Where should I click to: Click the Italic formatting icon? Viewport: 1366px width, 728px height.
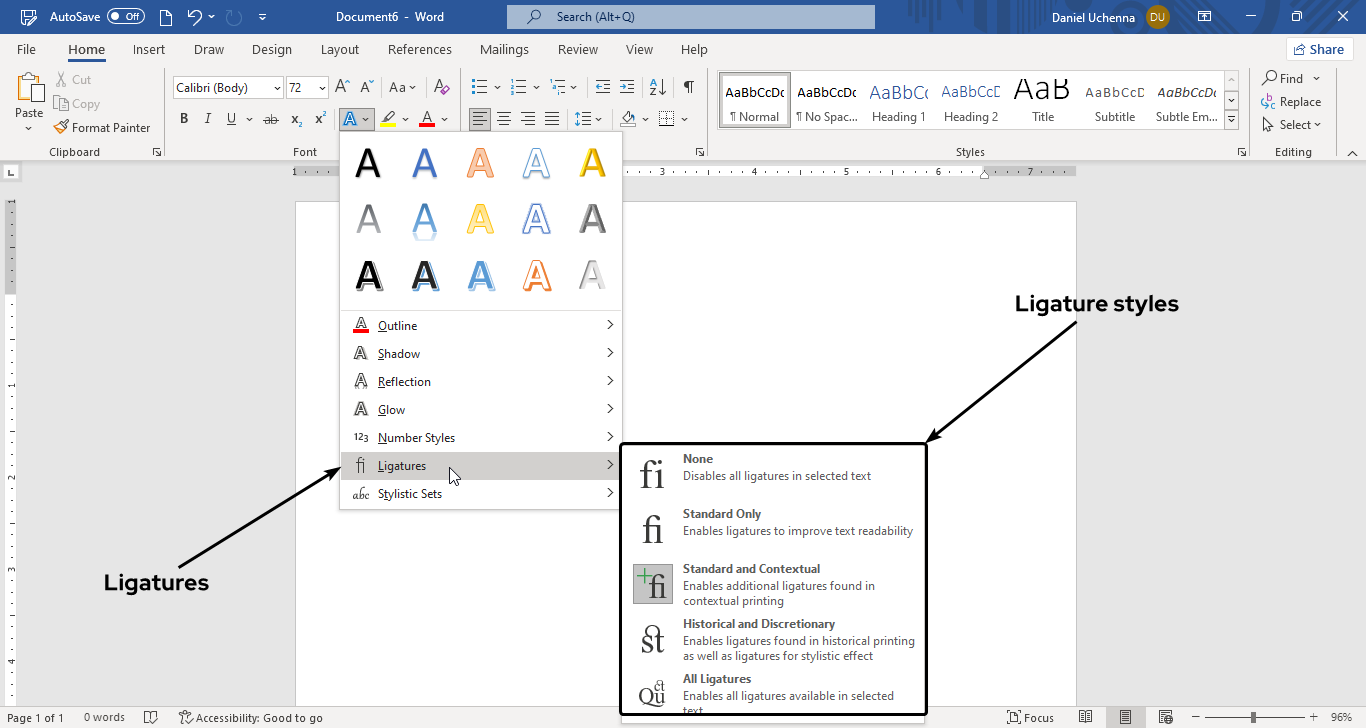coord(208,119)
